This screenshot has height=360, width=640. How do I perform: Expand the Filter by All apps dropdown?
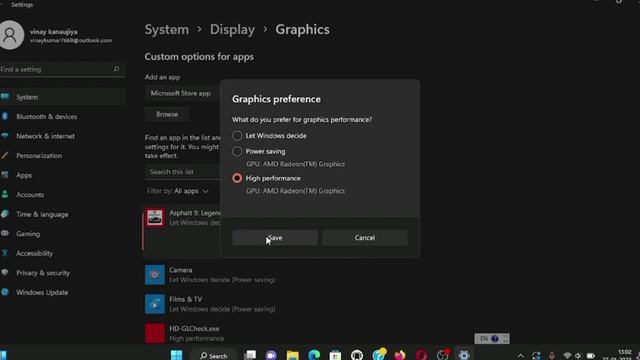pyautogui.click(x=178, y=191)
